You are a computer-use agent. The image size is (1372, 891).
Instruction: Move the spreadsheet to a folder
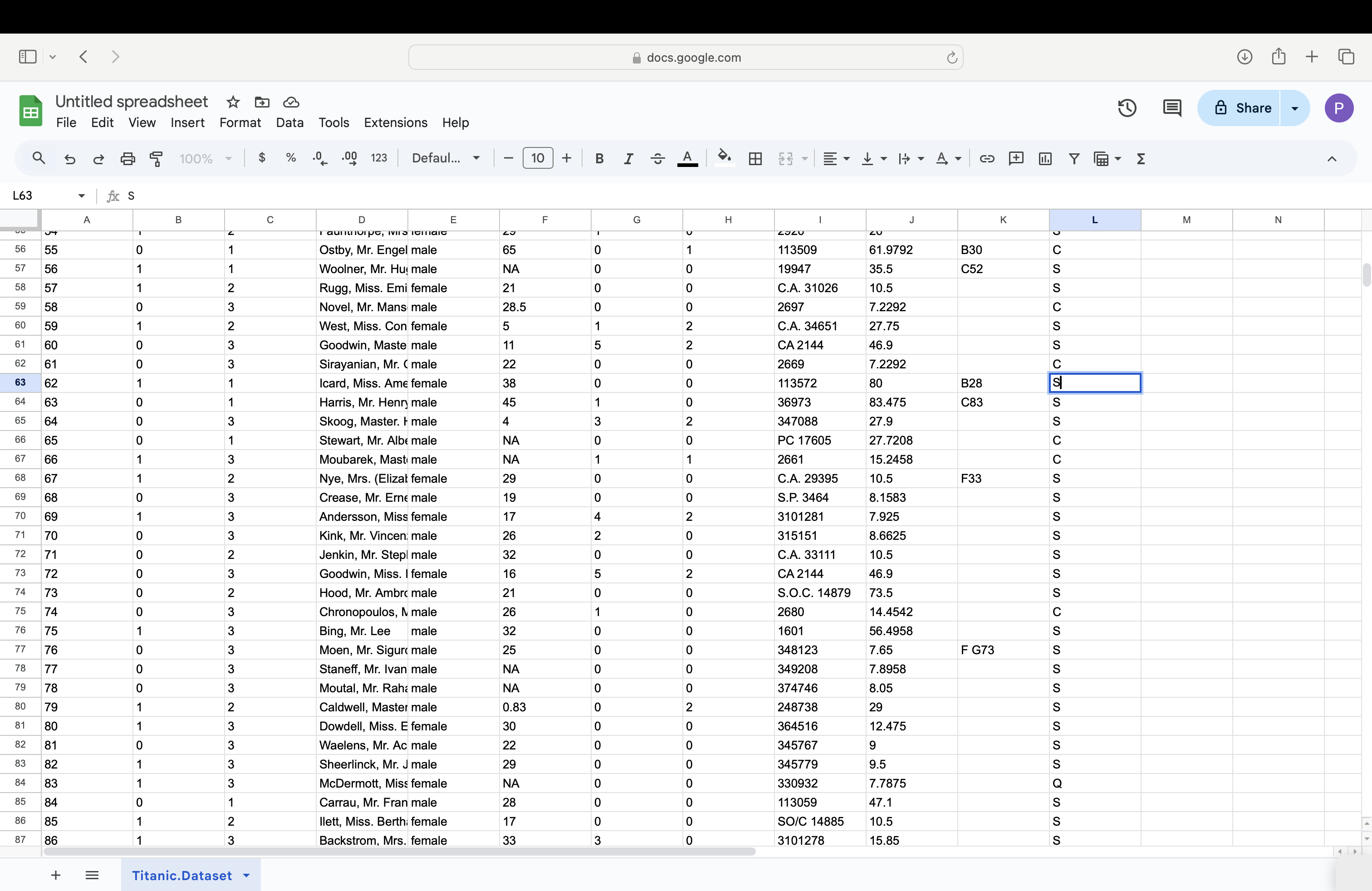tap(262, 102)
